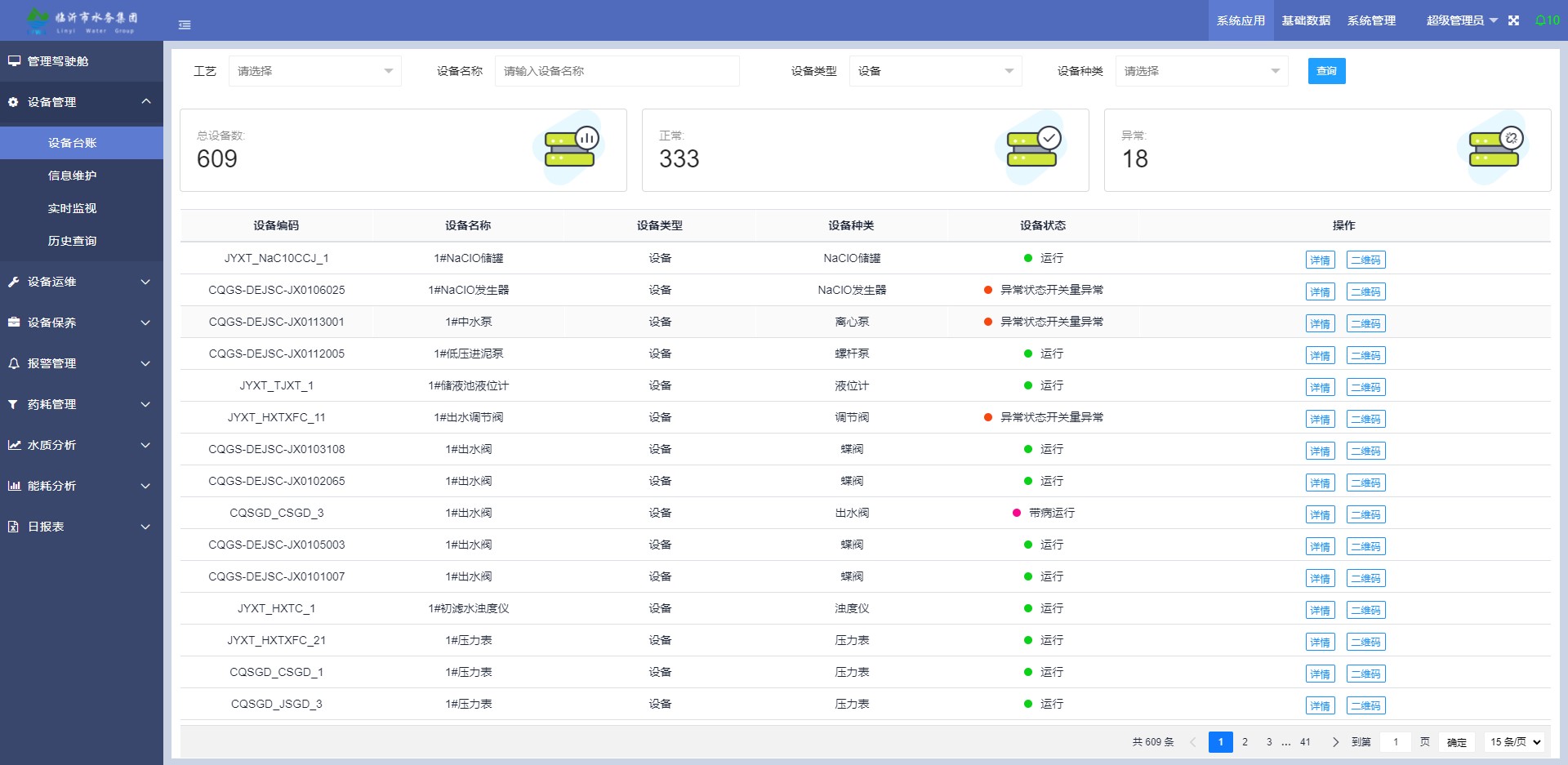Viewport: 1568px width, 765px height.
Task: Click the fullscreen icon in header
Action: point(1513,20)
